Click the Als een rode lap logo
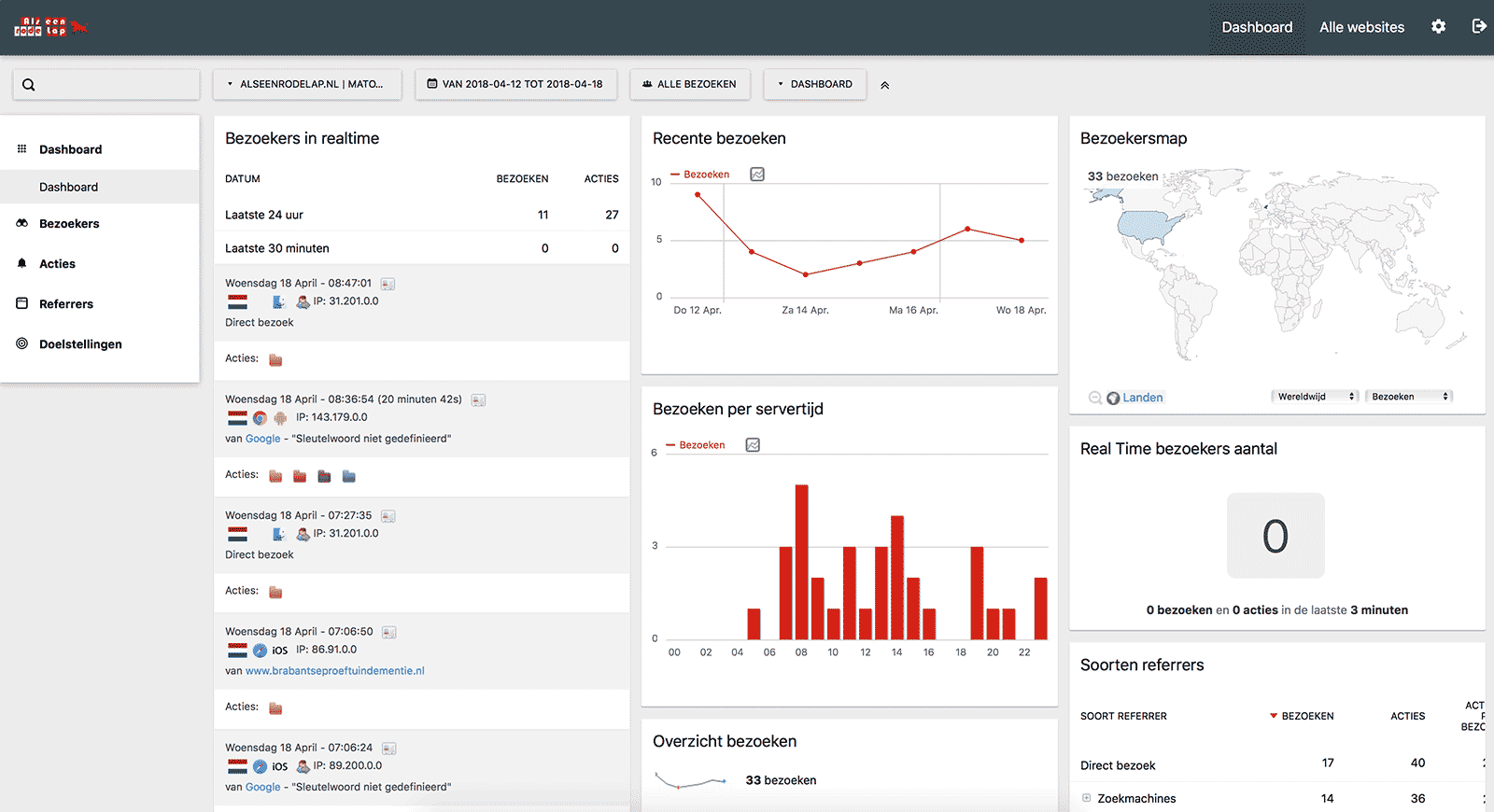 coord(50,27)
